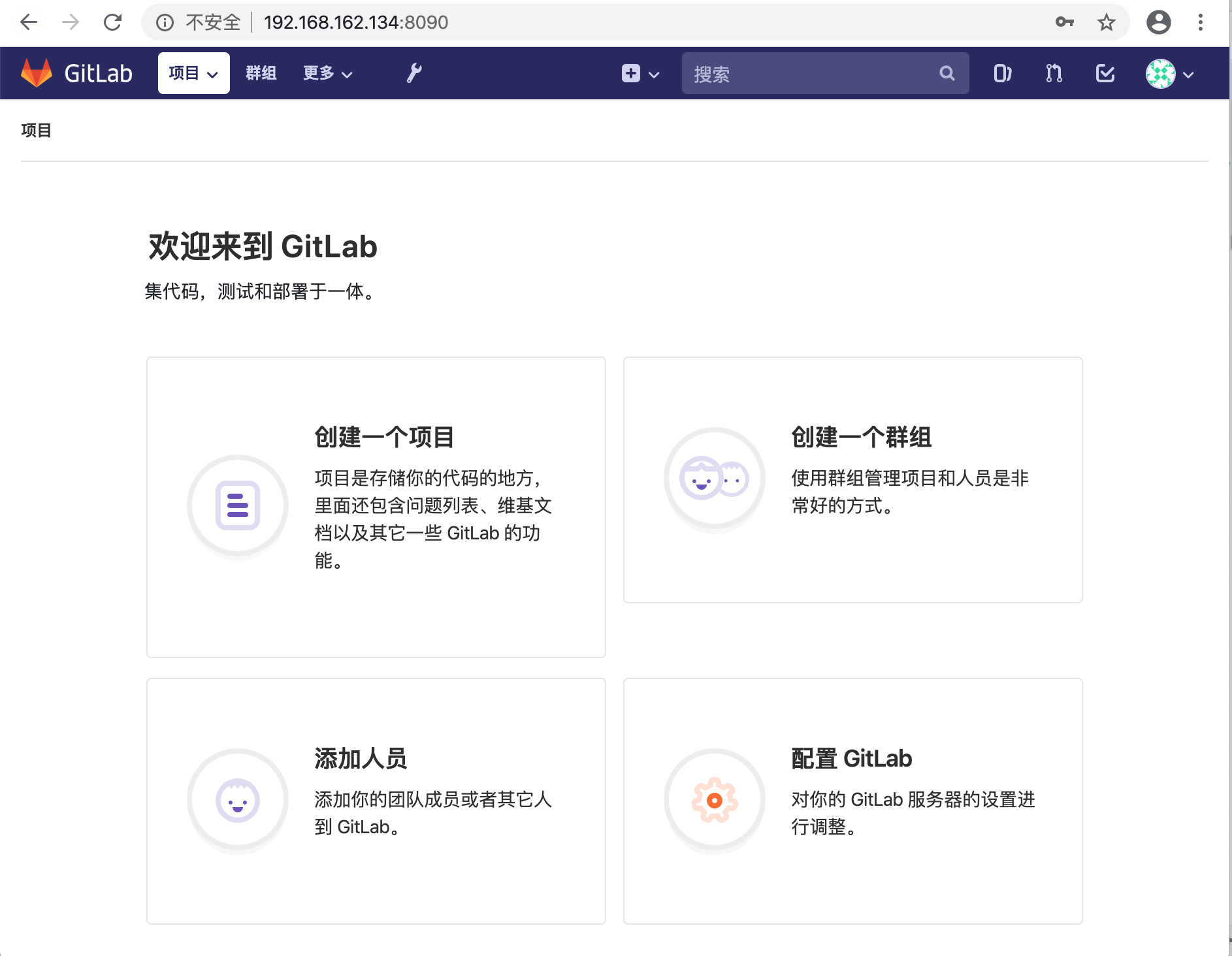
Task: Click the orange gear configure illustration
Action: coord(715,800)
